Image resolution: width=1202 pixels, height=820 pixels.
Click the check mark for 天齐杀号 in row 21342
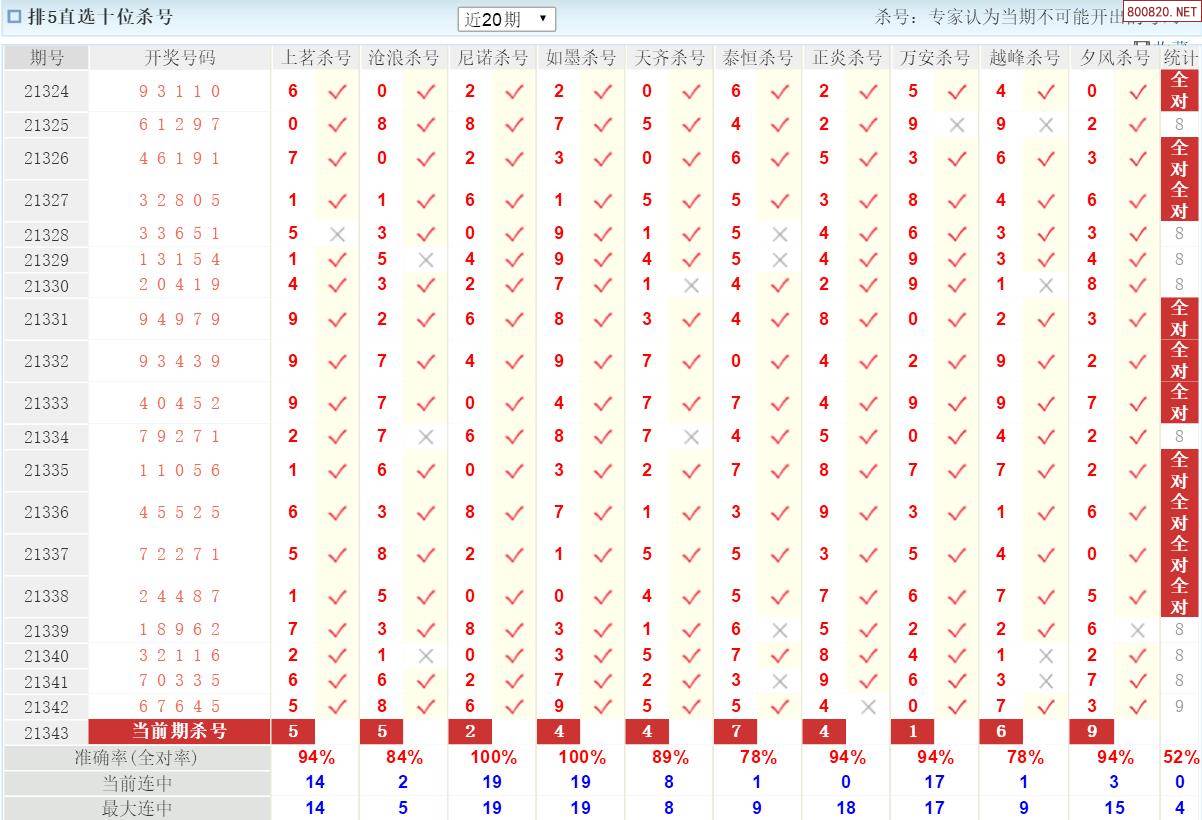pos(691,707)
